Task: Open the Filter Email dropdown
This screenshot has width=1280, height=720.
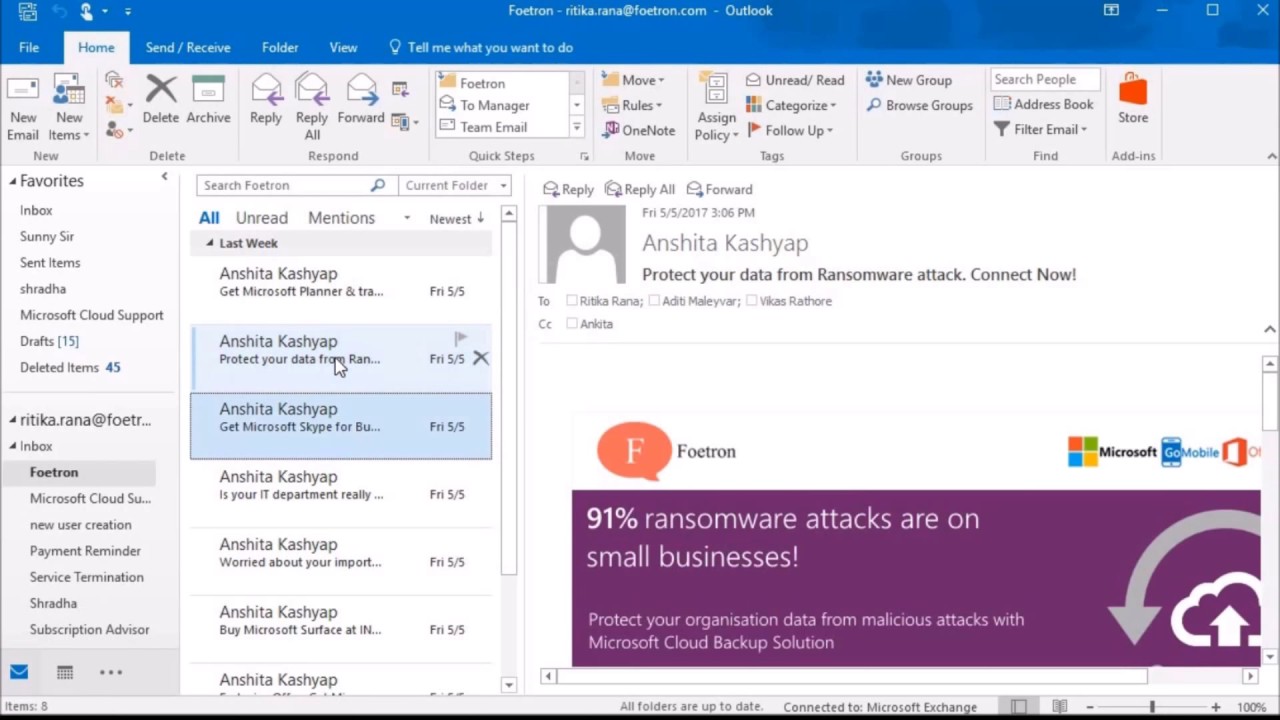Action: pos(1041,129)
